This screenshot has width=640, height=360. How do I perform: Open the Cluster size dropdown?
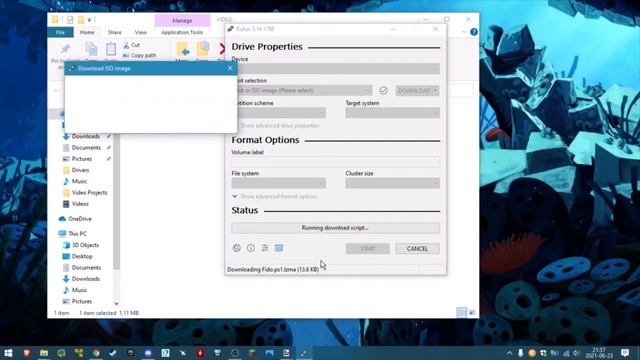(x=393, y=183)
